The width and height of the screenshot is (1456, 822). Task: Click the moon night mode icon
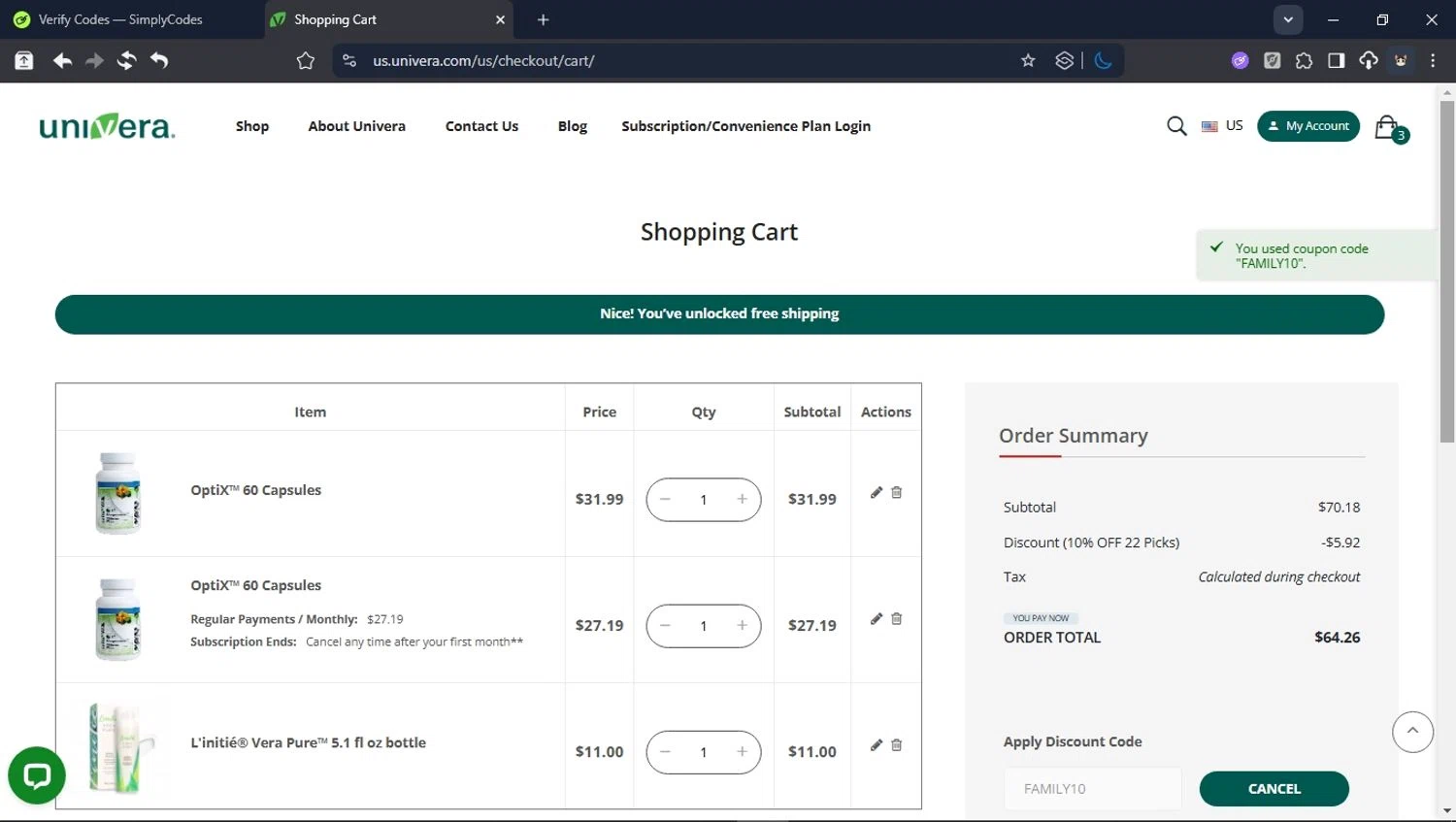pos(1103,60)
